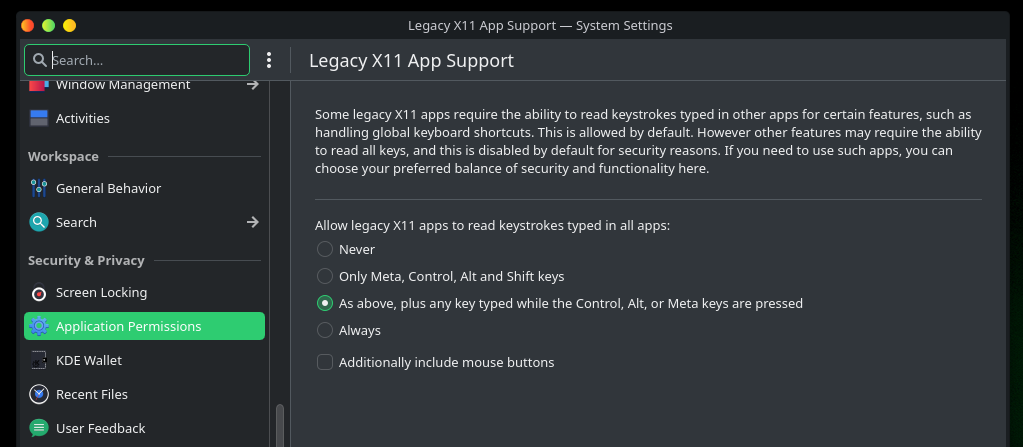Open the Screen Locking settings page
The height and width of the screenshot is (447, 1023).
(101, 293)
